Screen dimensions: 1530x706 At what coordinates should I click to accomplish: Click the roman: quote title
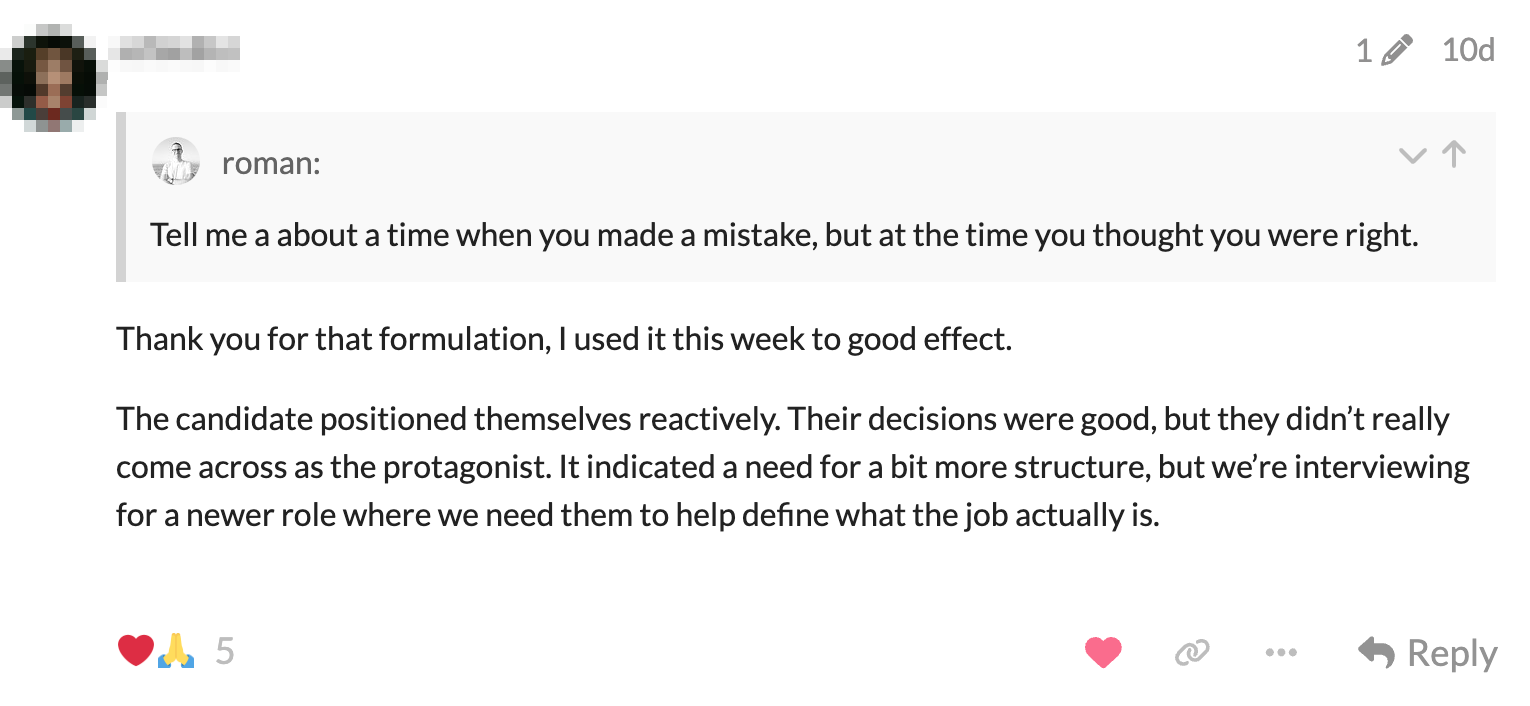click(271, 162)
